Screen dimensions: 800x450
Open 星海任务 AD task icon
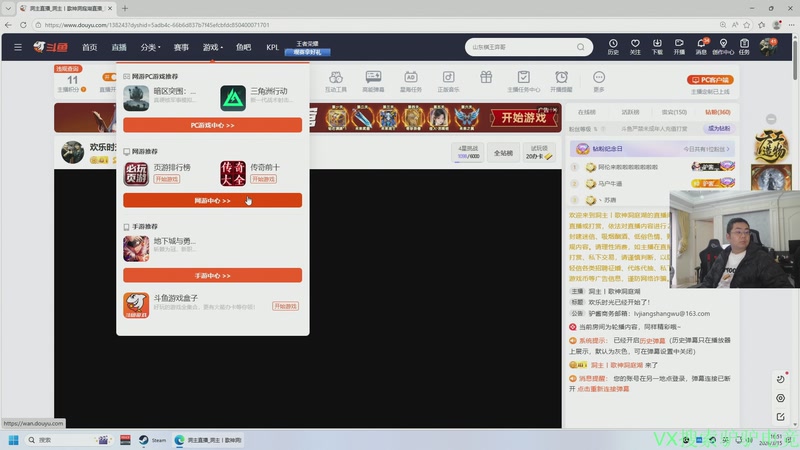pos(411,82)
